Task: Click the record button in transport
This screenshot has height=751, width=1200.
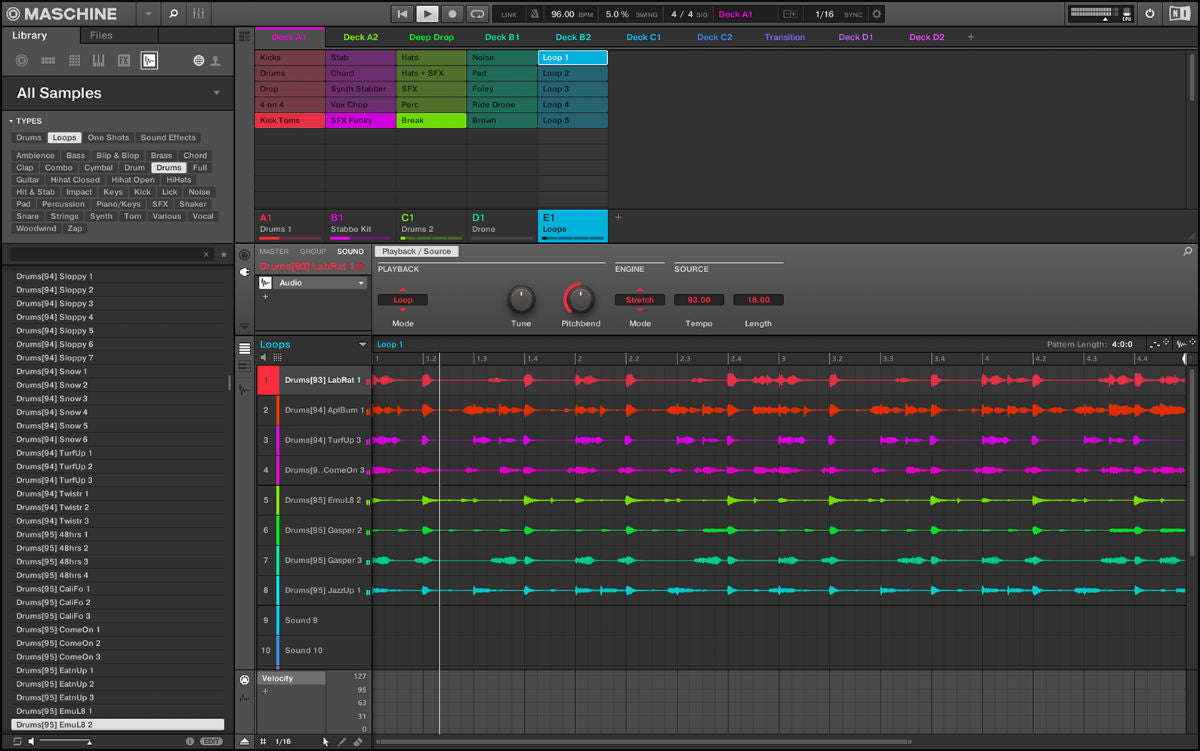Action: pos(452,14)
